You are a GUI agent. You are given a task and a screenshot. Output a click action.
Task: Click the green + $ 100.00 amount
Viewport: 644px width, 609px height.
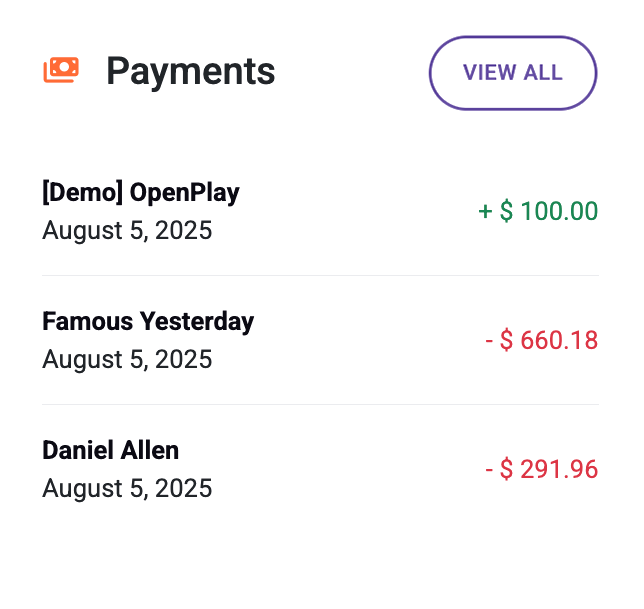[538, 211]
